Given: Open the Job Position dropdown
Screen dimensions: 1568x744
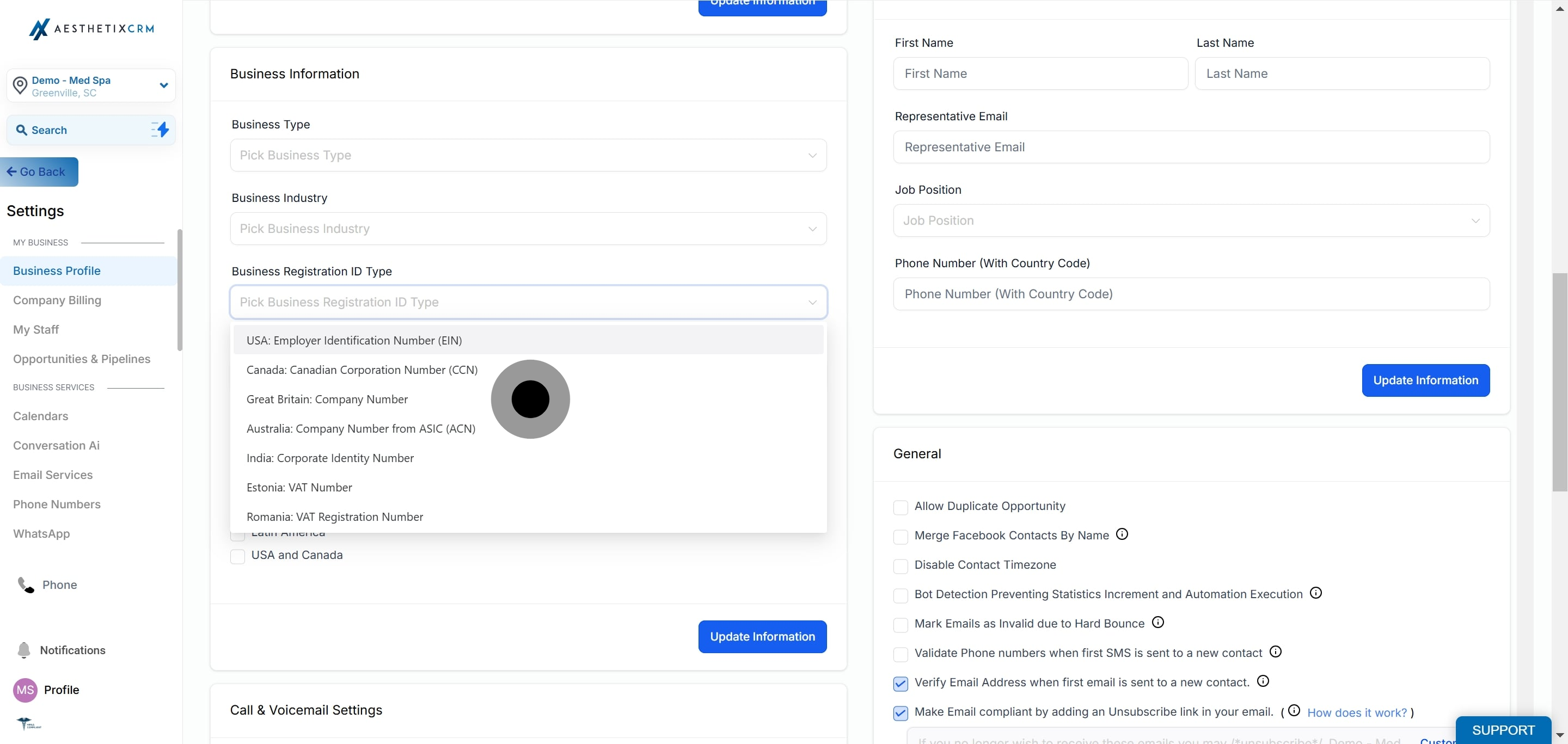Looking at the screenshot, I should (x=1191, y=221).
